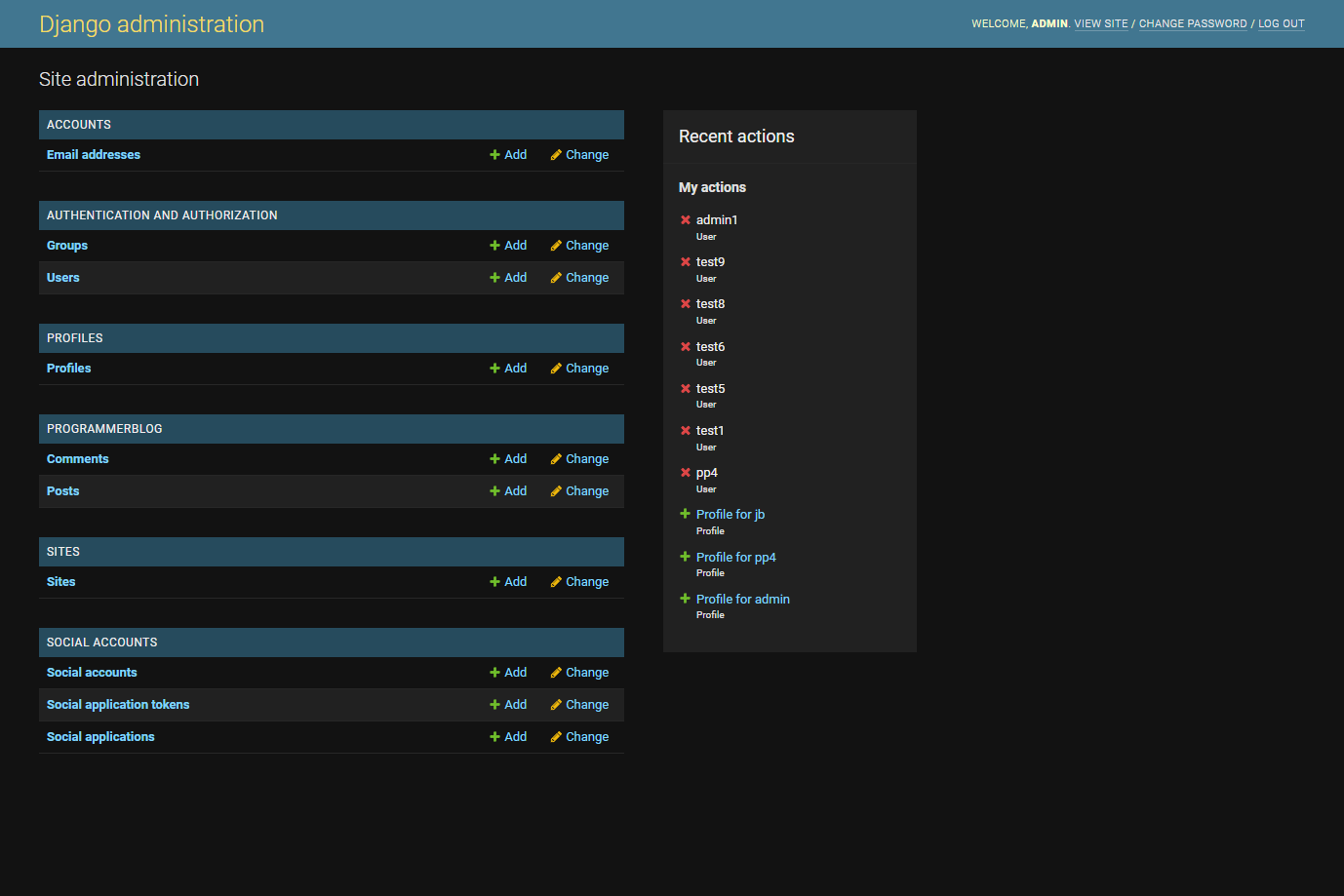Log out of the admin
The height and width of the screenshot is (896, 1344).
point(1282,23)
